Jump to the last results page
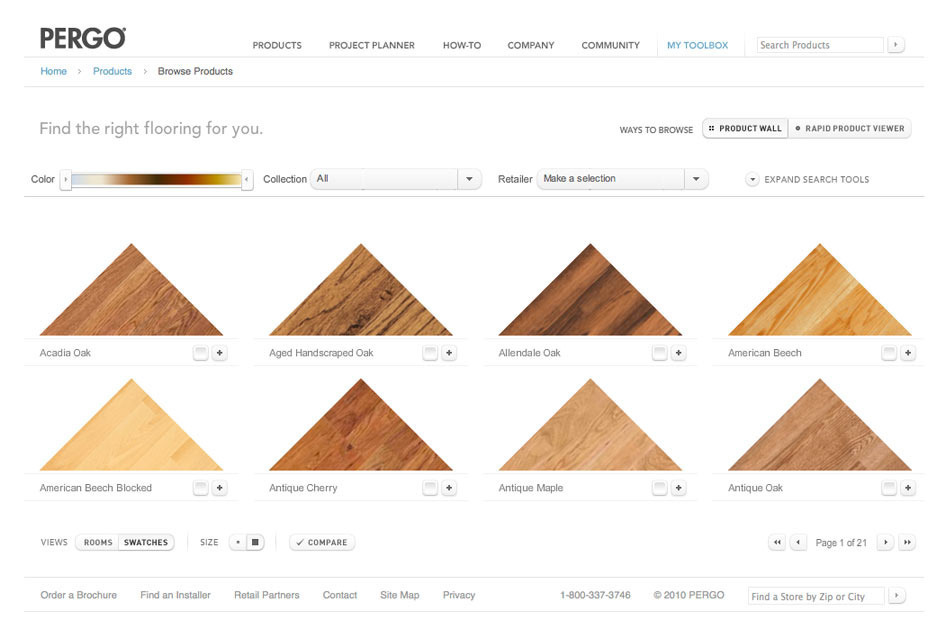The height and width of the screenshot is (629, 949). pos(907,542)
